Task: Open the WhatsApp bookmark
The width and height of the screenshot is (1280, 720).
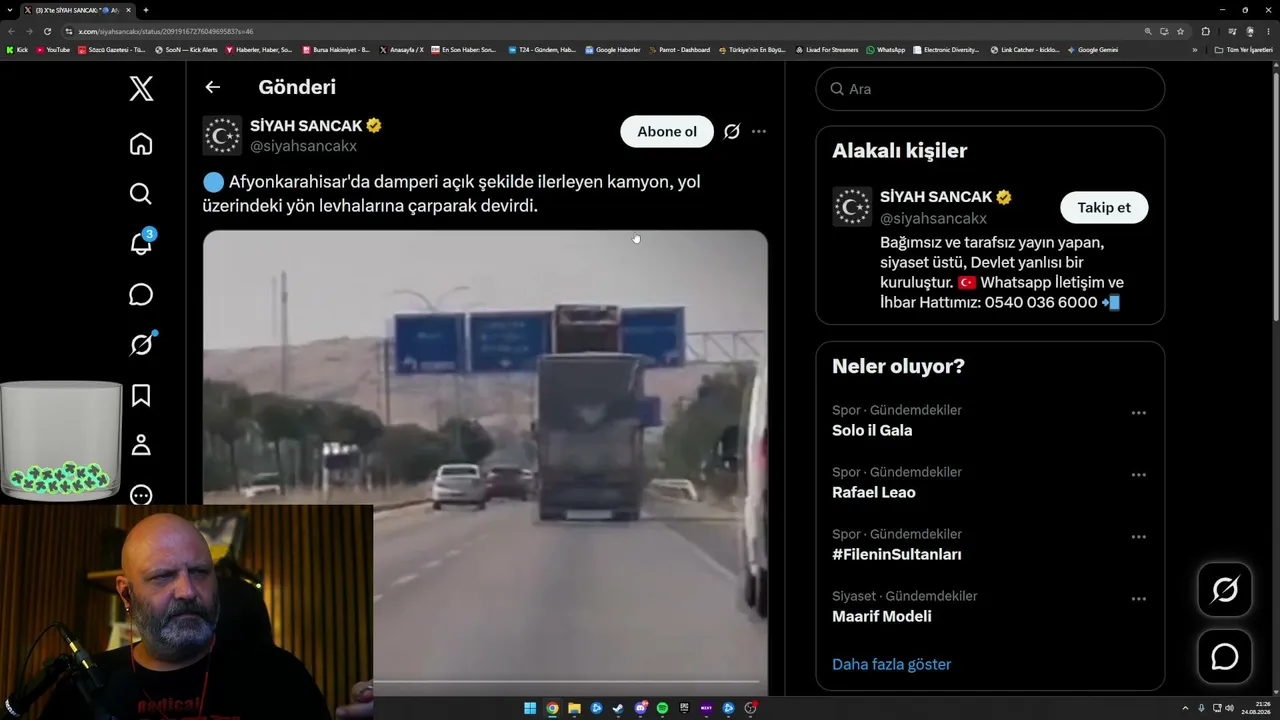Action: point(885,49)
